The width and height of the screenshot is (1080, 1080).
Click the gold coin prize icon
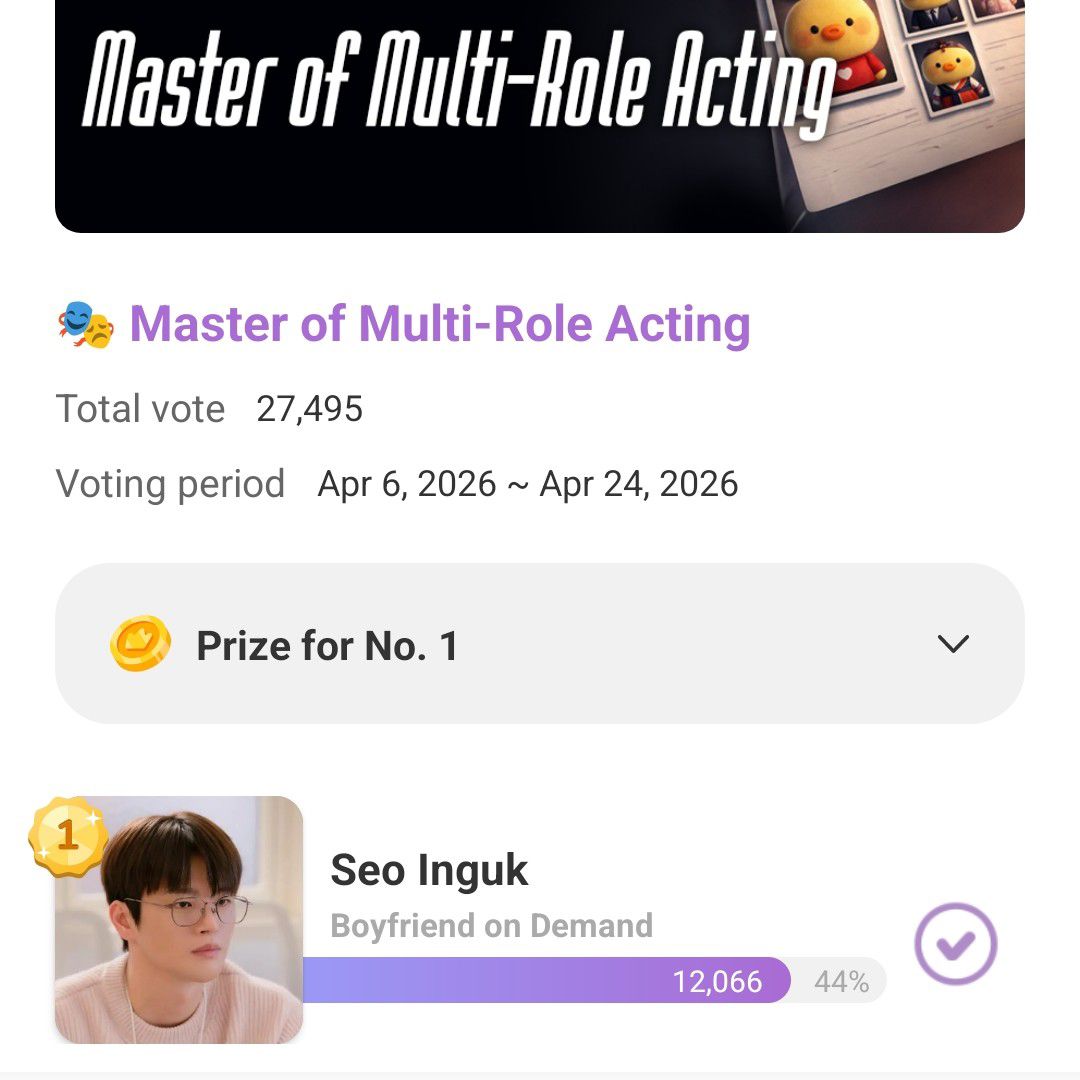tap(138, 644)
